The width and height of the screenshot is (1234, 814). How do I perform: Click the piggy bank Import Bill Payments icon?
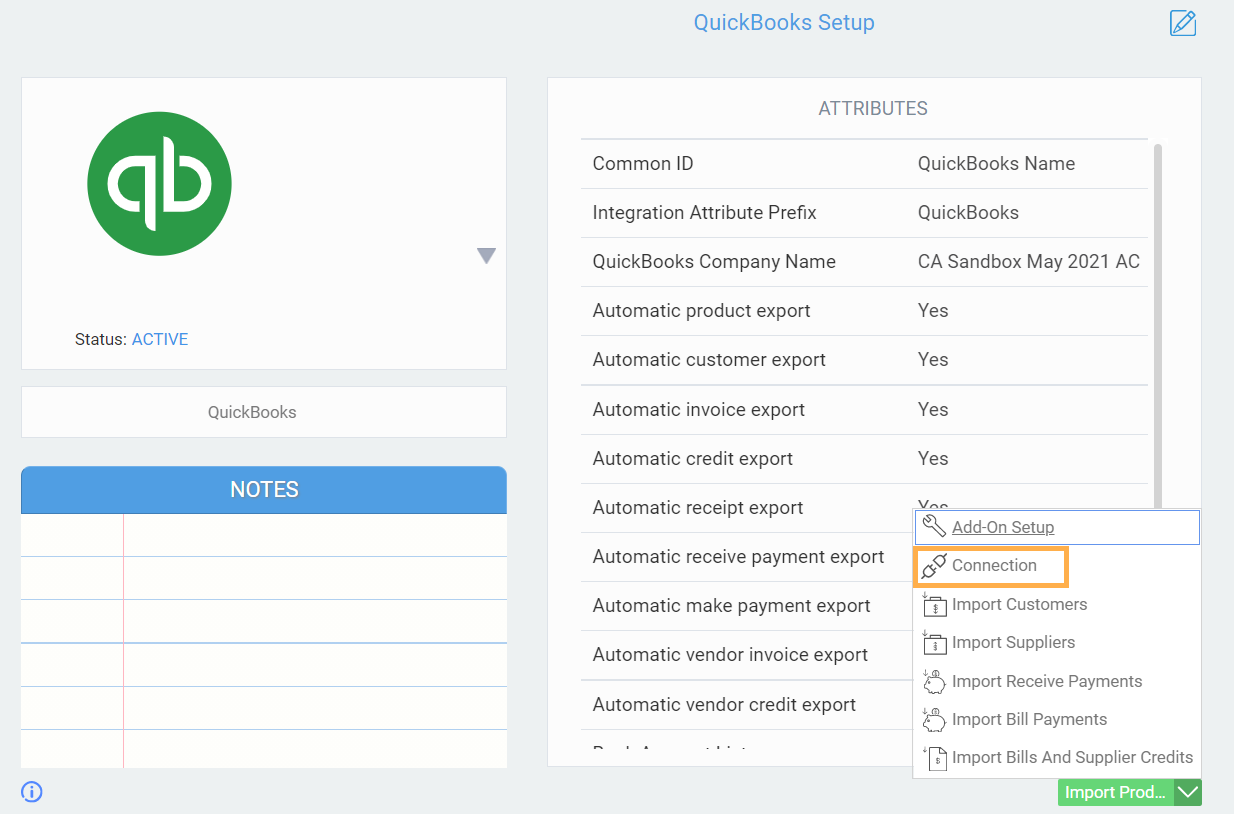click(x=934, y=720)
